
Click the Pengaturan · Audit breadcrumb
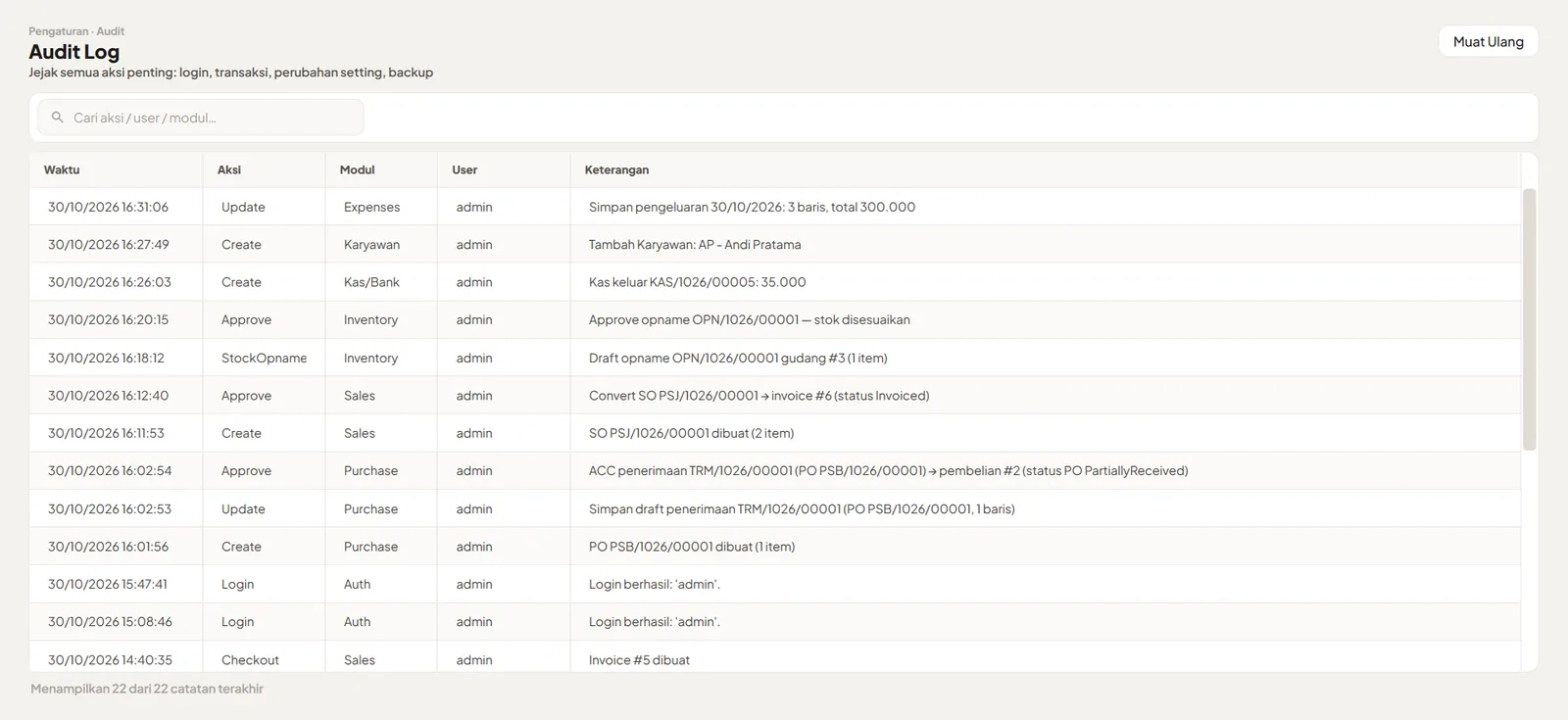tap(76, 31)
